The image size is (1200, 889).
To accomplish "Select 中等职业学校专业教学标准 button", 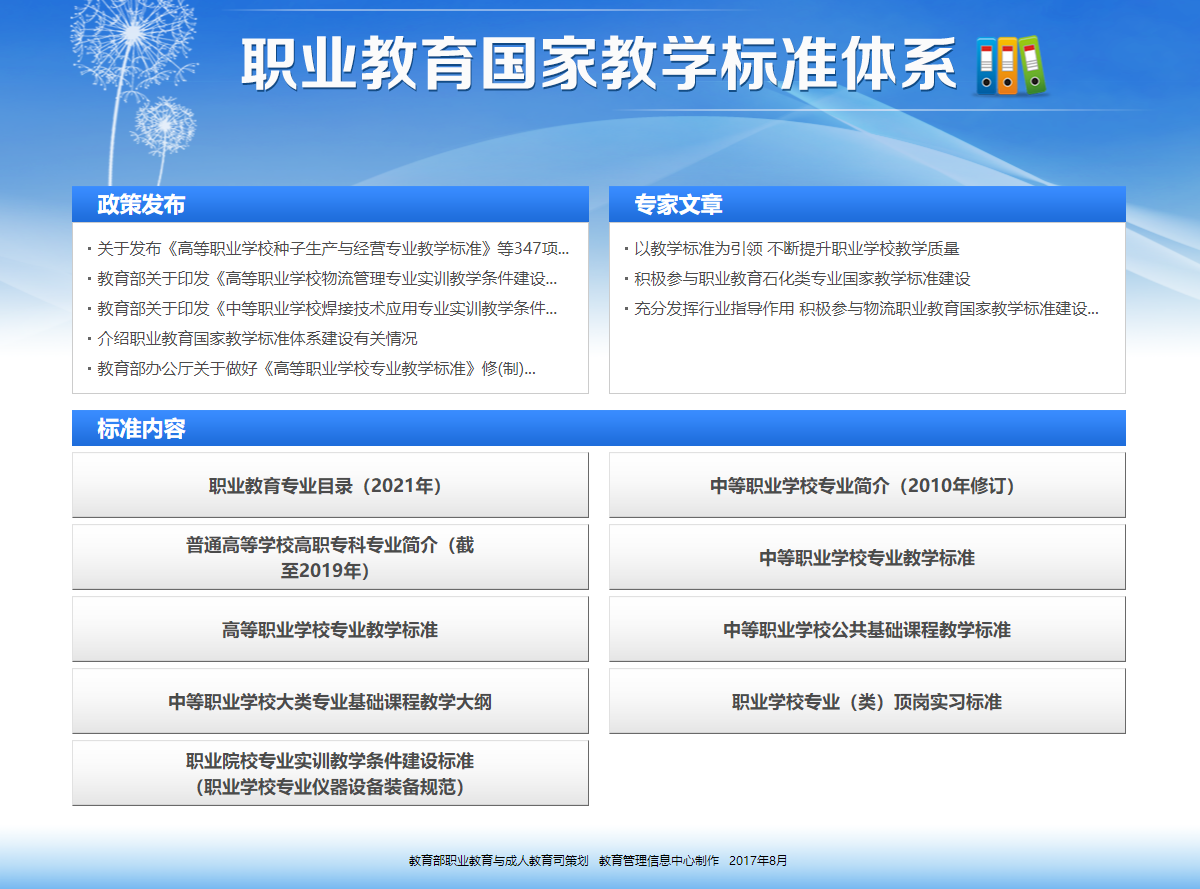I will 867,558.
